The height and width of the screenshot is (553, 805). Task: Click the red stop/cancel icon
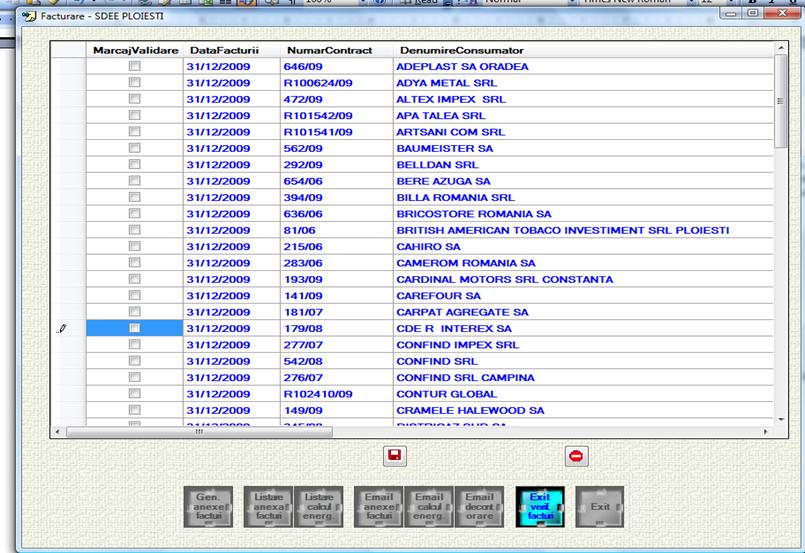tap(577, 456)
